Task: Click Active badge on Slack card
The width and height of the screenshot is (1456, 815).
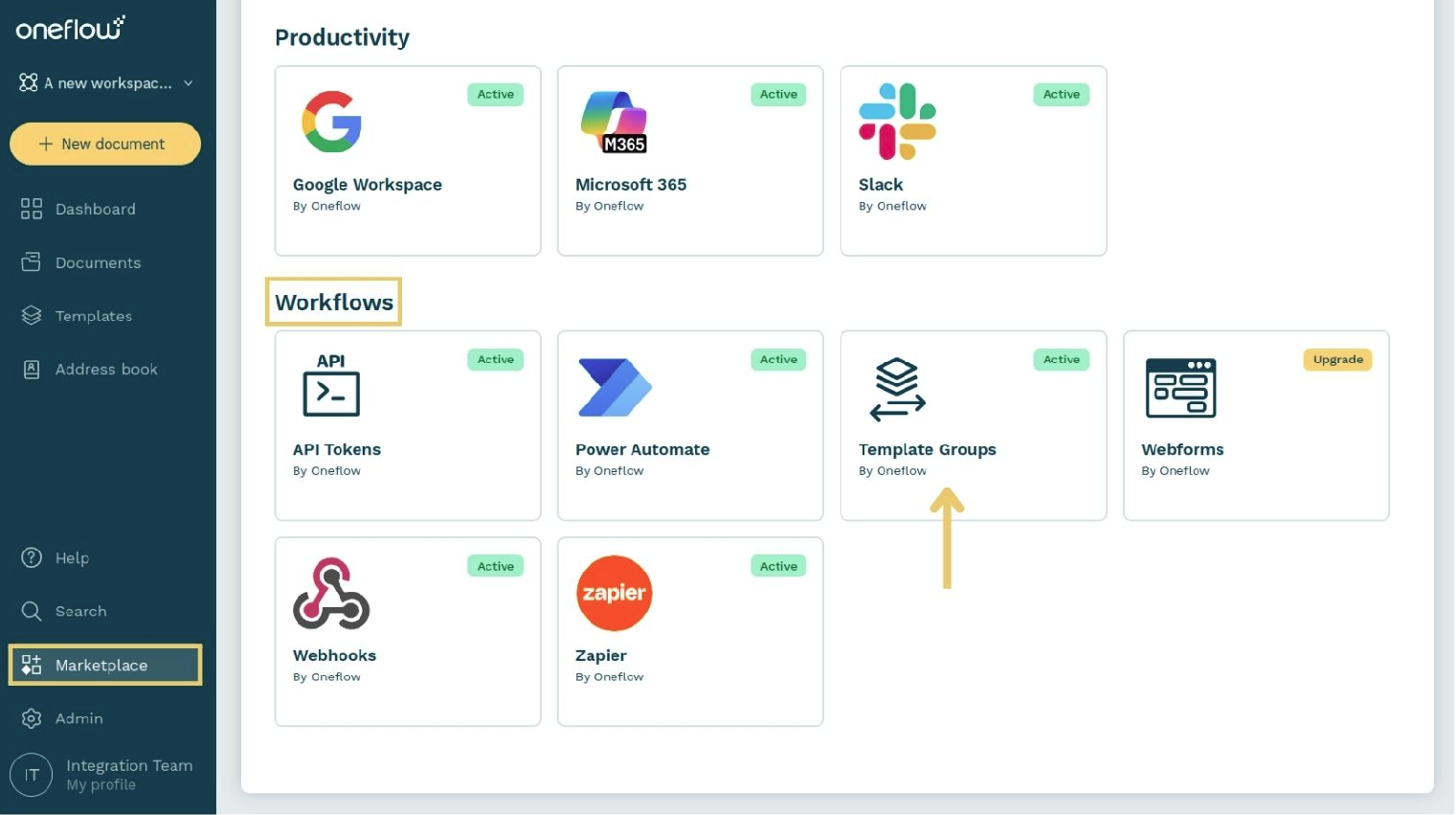Action: point(1062,94)
